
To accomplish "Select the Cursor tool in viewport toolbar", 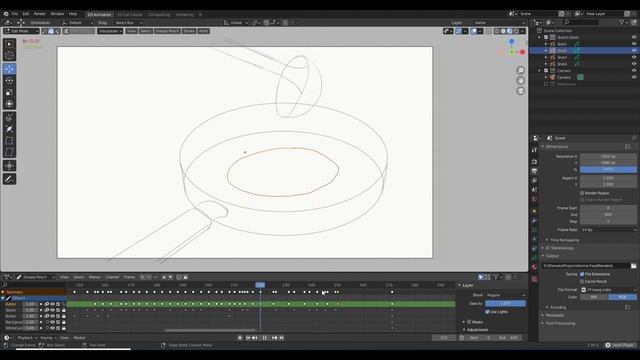I will tap(9, 55).
